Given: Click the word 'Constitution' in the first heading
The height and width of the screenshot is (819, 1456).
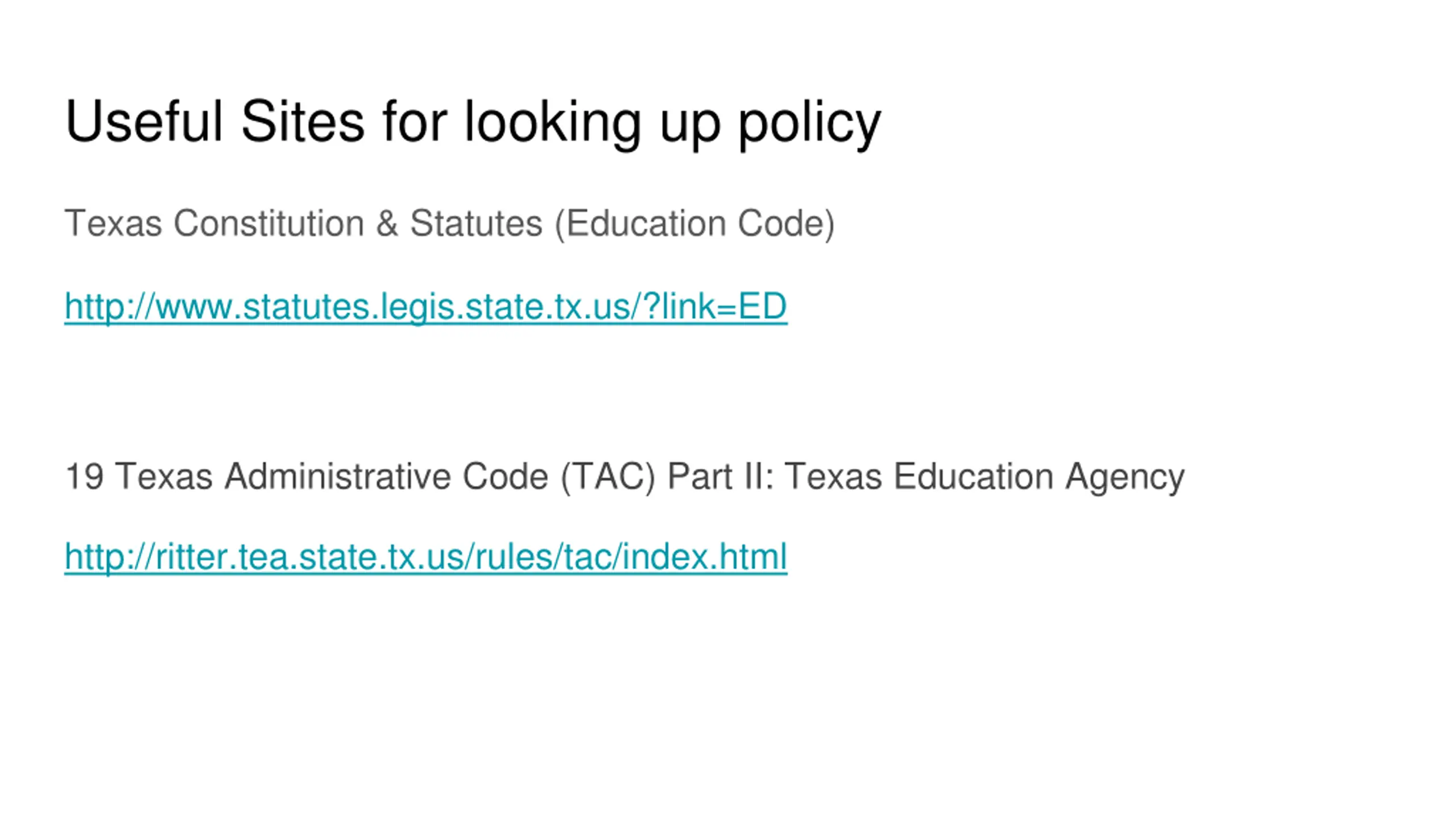Looking at the screenshot, I should (x=269, y=224).
